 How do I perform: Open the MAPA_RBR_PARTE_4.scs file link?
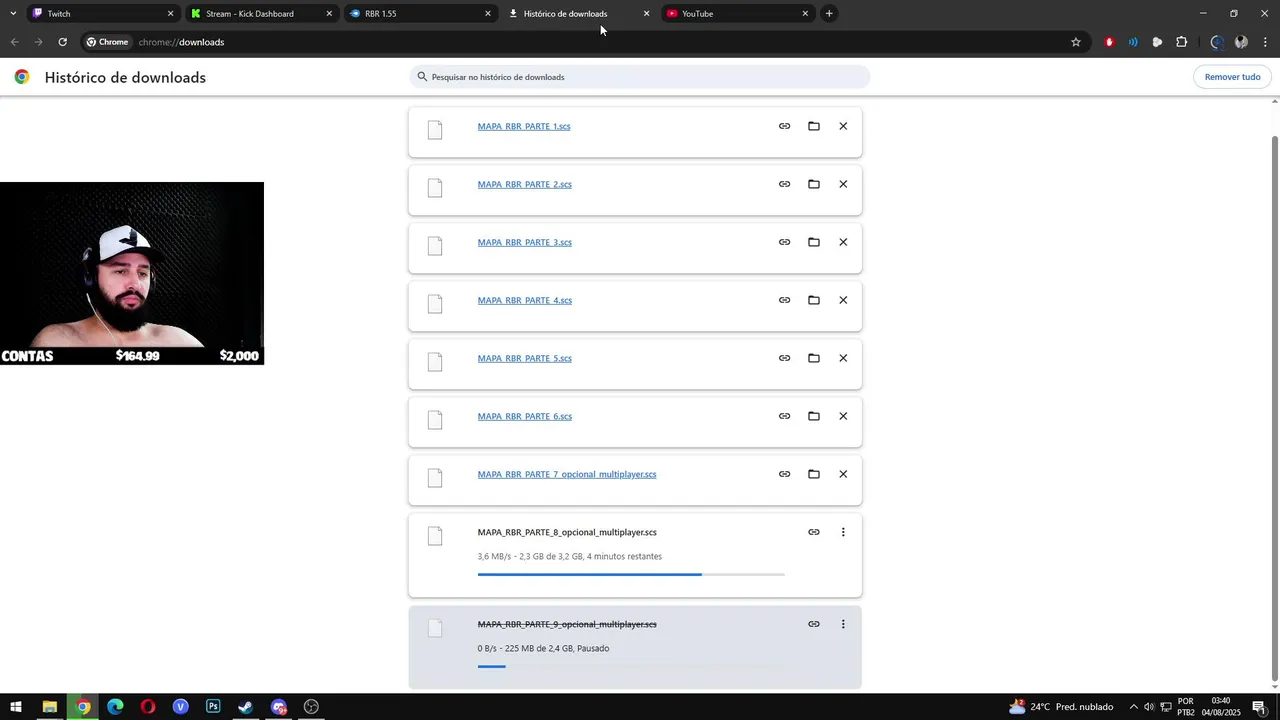click(x=525, y=300)
